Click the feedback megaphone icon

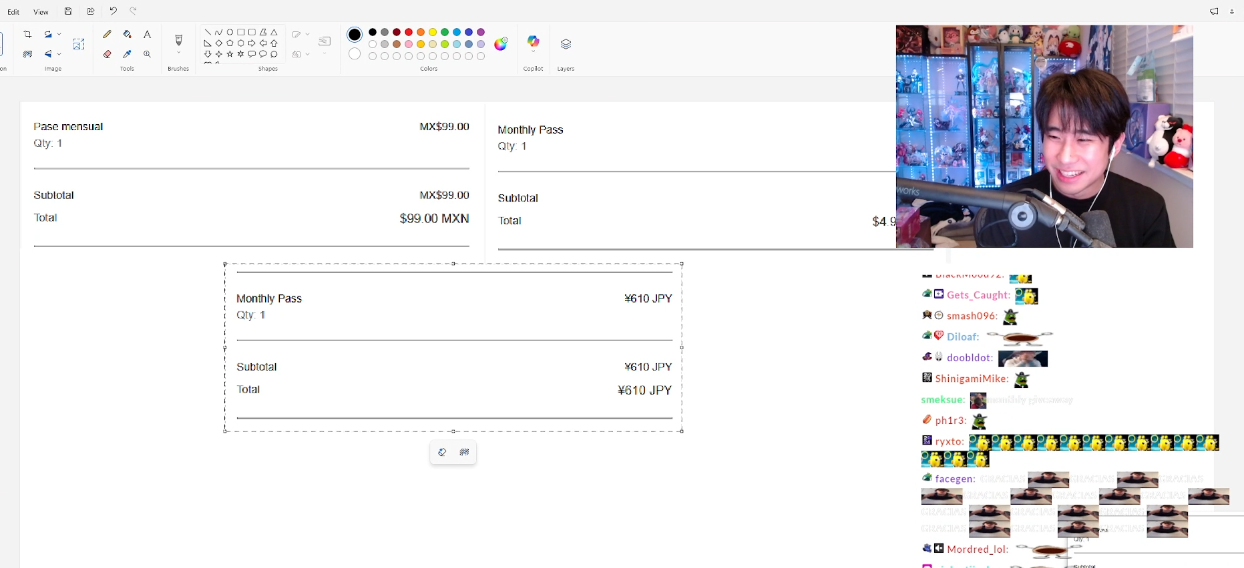[x=1214, y=11]
